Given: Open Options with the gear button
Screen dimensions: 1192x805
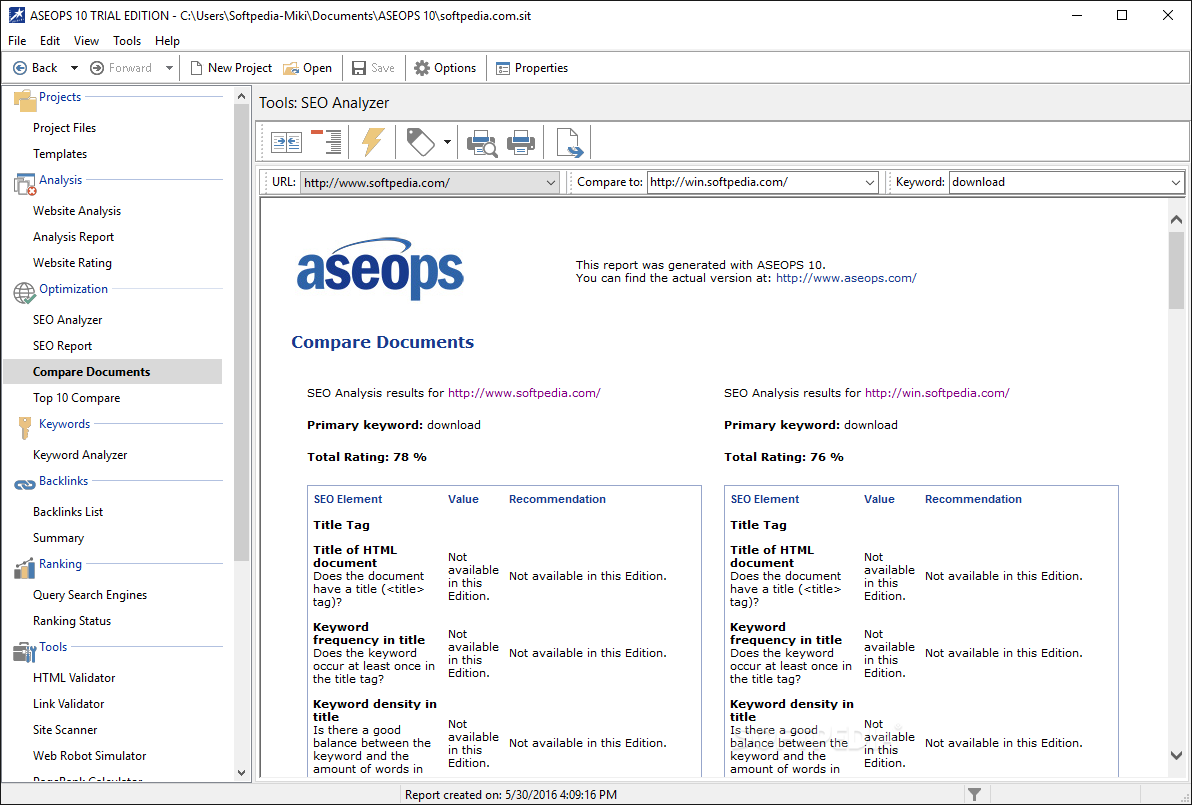Looking at the screenshot, I should [445, 68].
